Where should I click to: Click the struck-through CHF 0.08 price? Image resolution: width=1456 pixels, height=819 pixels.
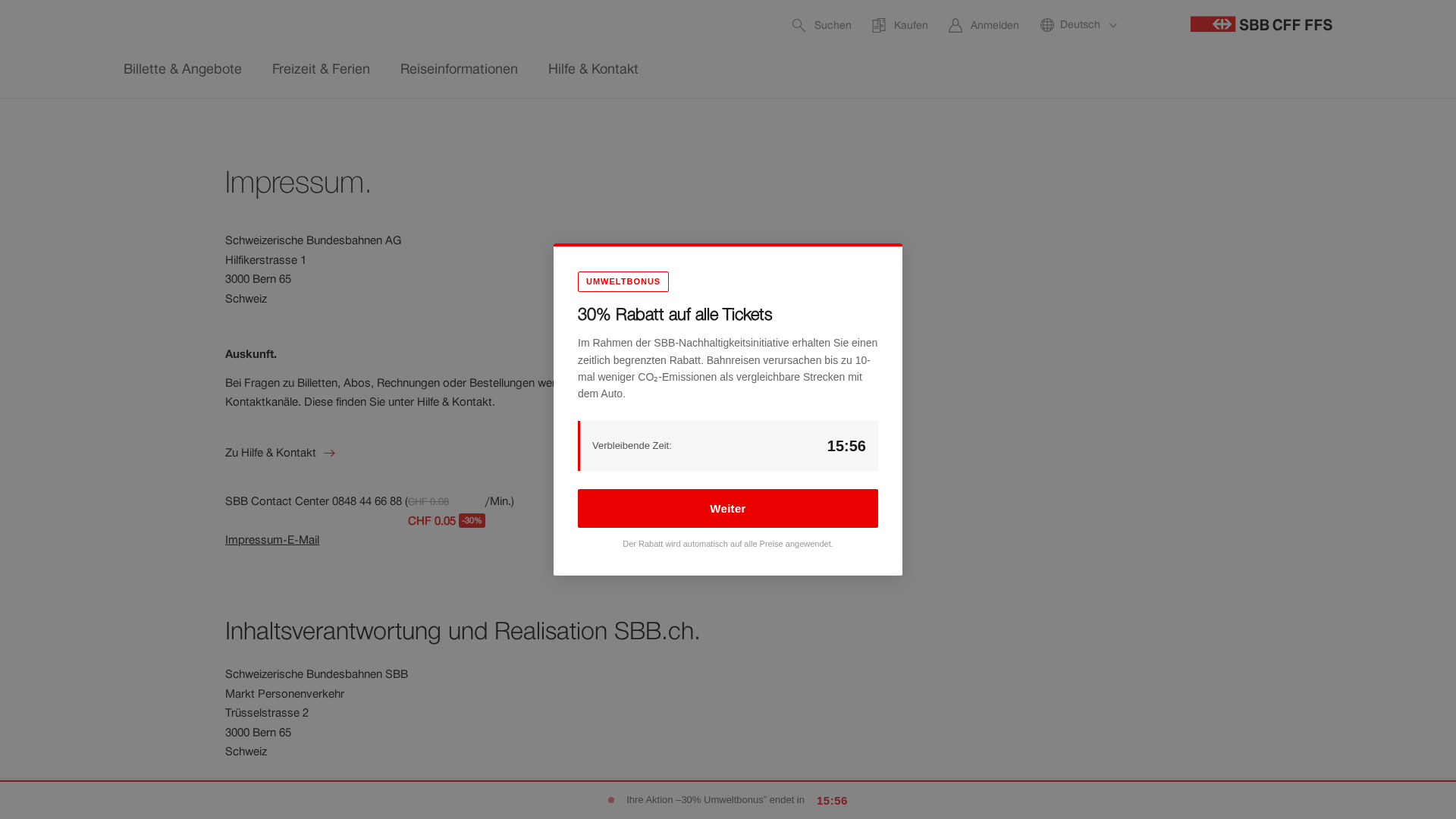tap(428, 502)
